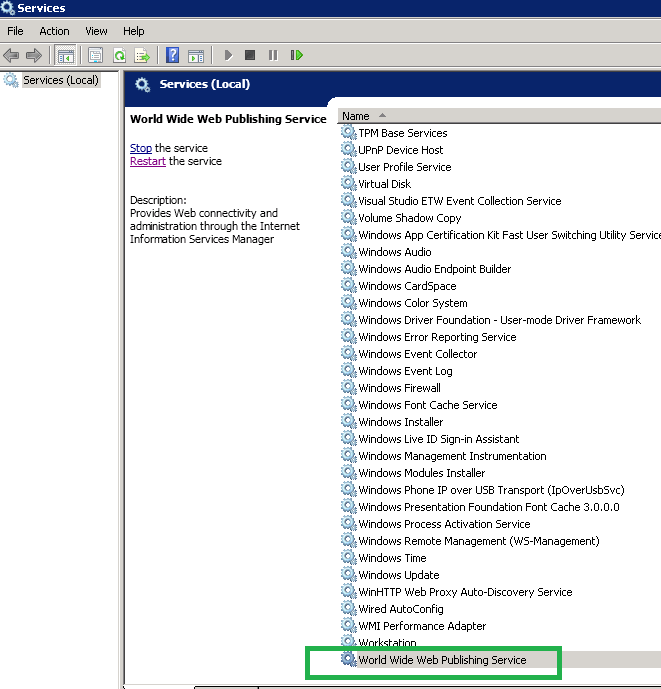The width and height of the screenshot is (661, 689).
Task: Click the Start Service play icon
Action: point(228,55)
